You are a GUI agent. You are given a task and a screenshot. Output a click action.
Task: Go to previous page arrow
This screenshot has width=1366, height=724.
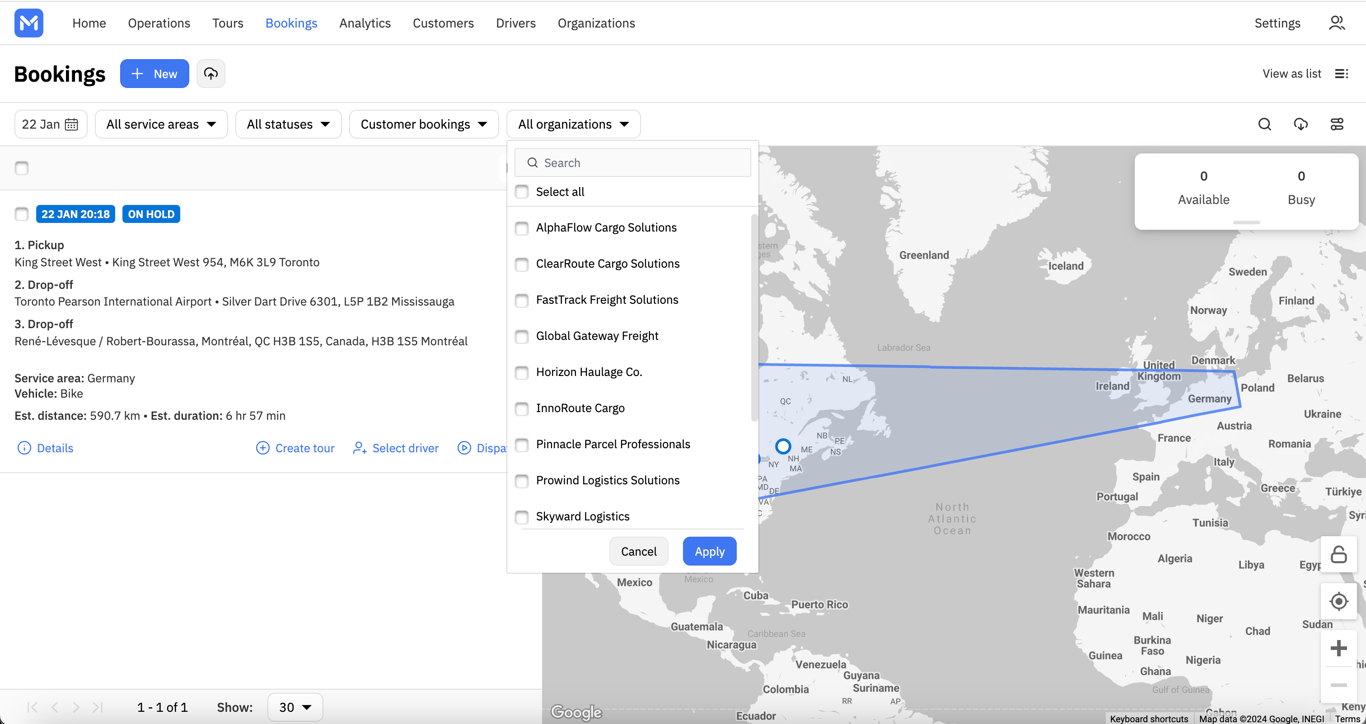click(55, 707)
